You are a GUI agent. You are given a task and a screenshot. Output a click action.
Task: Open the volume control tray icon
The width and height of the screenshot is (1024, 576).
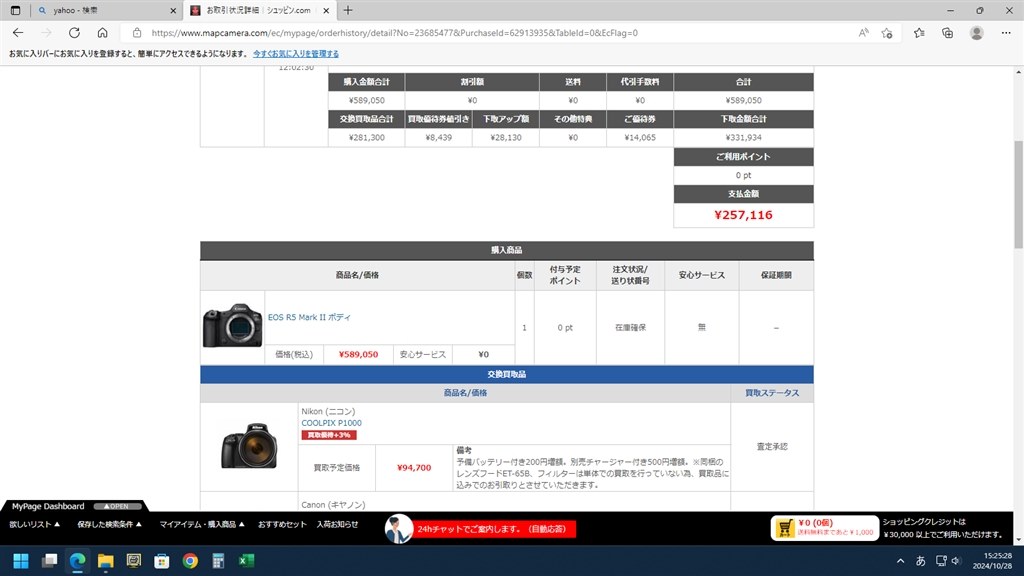(x=956, y=560)
